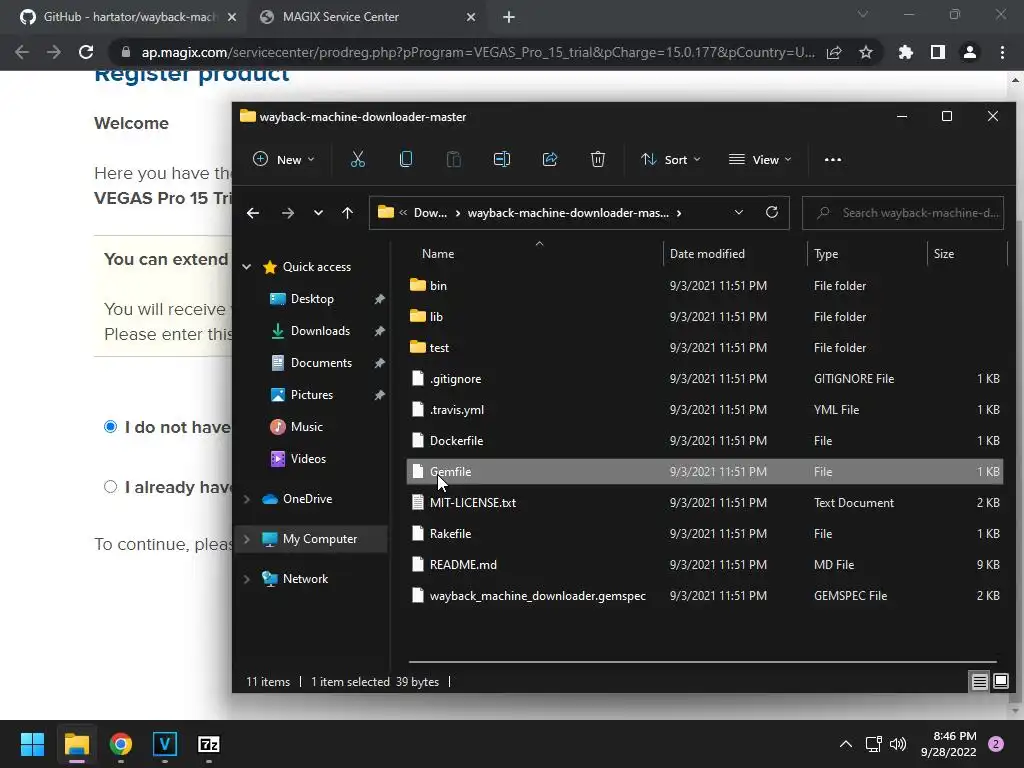Go up one folder level in Explorer

pos(347,213)
